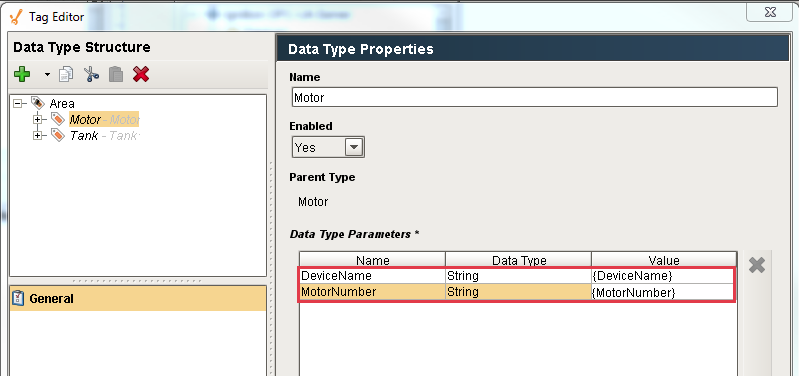
Task: Click the copy icon in toolbar
Action: click(x=66, y=74)
